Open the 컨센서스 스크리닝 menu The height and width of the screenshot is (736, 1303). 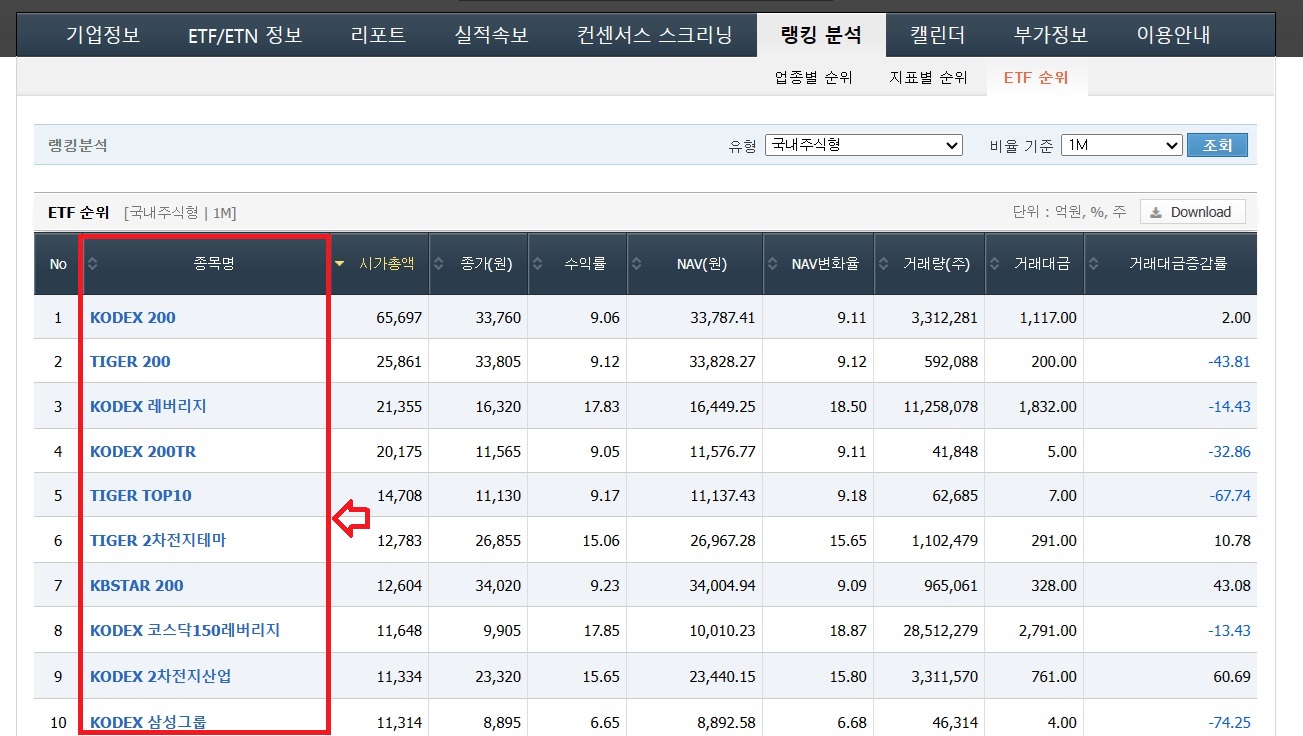654,35
